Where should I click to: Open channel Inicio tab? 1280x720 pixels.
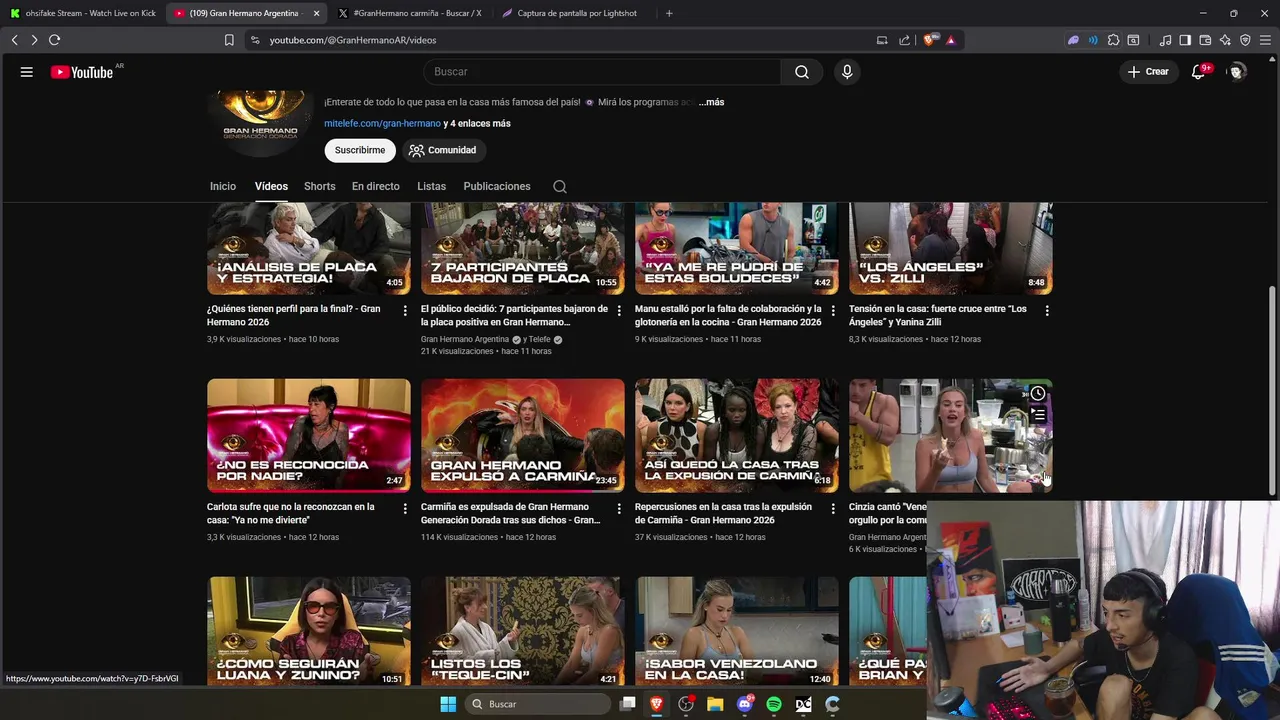pos(223,187)
